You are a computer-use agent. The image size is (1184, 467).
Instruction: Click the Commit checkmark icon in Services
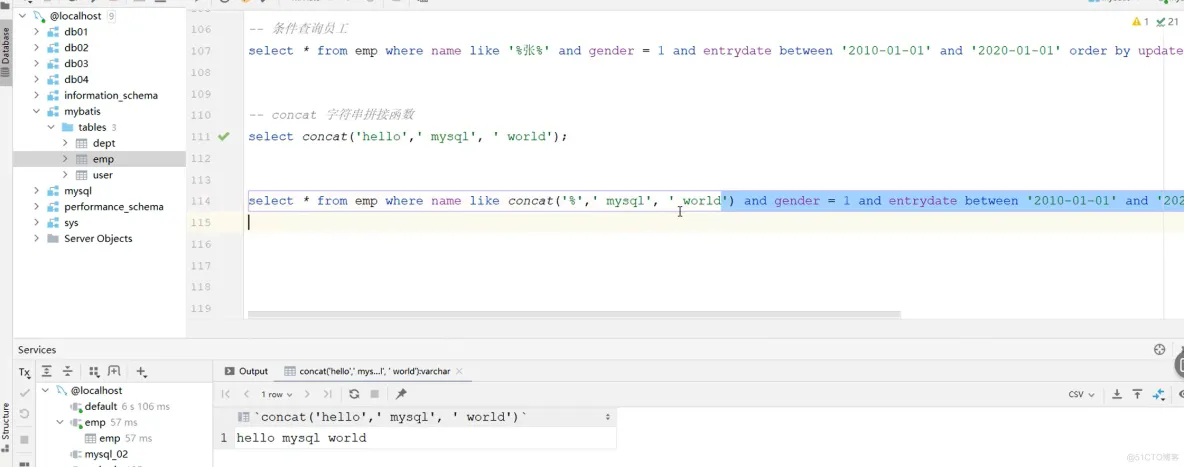(24, 393)
